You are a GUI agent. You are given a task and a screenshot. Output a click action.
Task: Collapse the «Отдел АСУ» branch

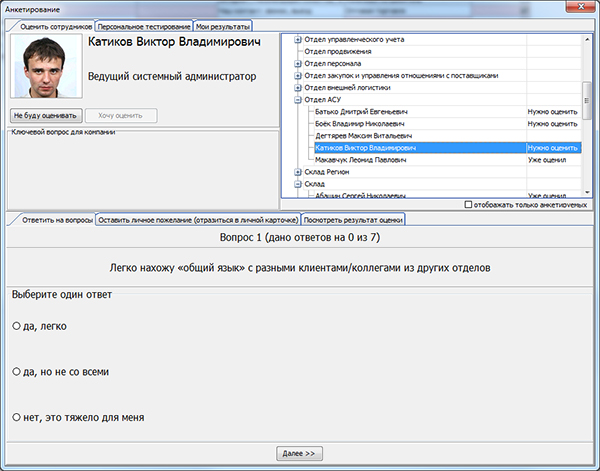(297, 100)
